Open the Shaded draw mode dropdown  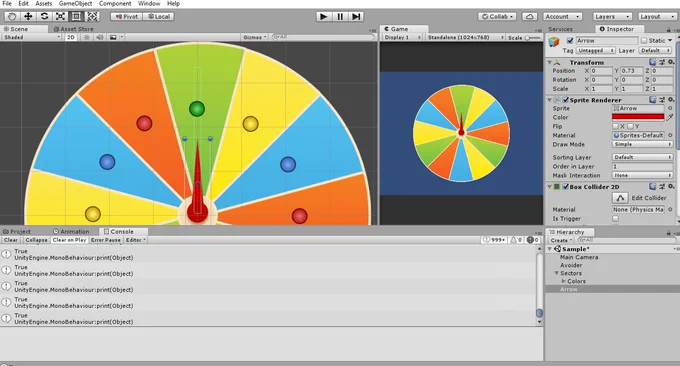click(32, 37)
